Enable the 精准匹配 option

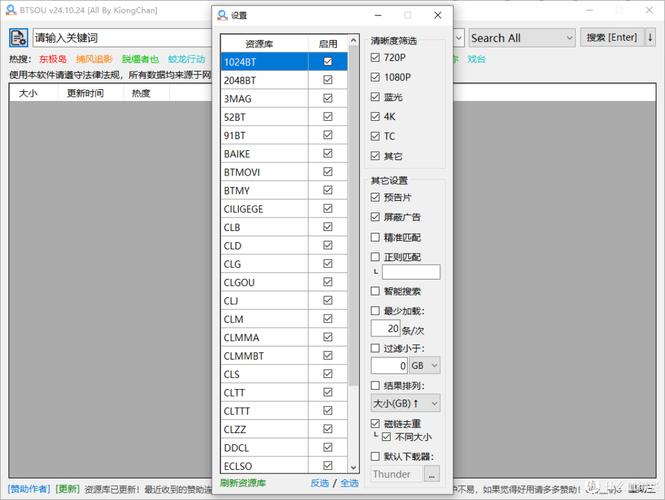(x=375, y=237)
